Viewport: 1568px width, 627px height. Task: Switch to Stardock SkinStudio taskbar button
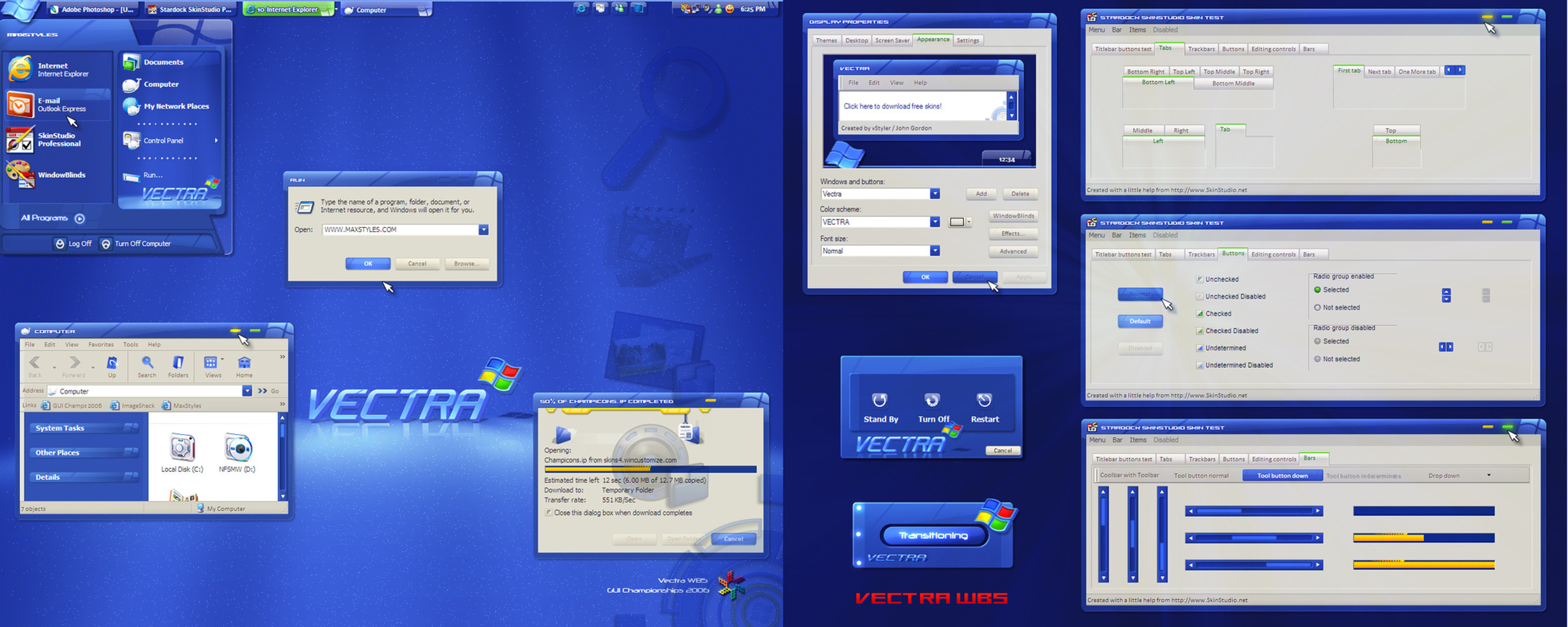[x=190, y=9]
